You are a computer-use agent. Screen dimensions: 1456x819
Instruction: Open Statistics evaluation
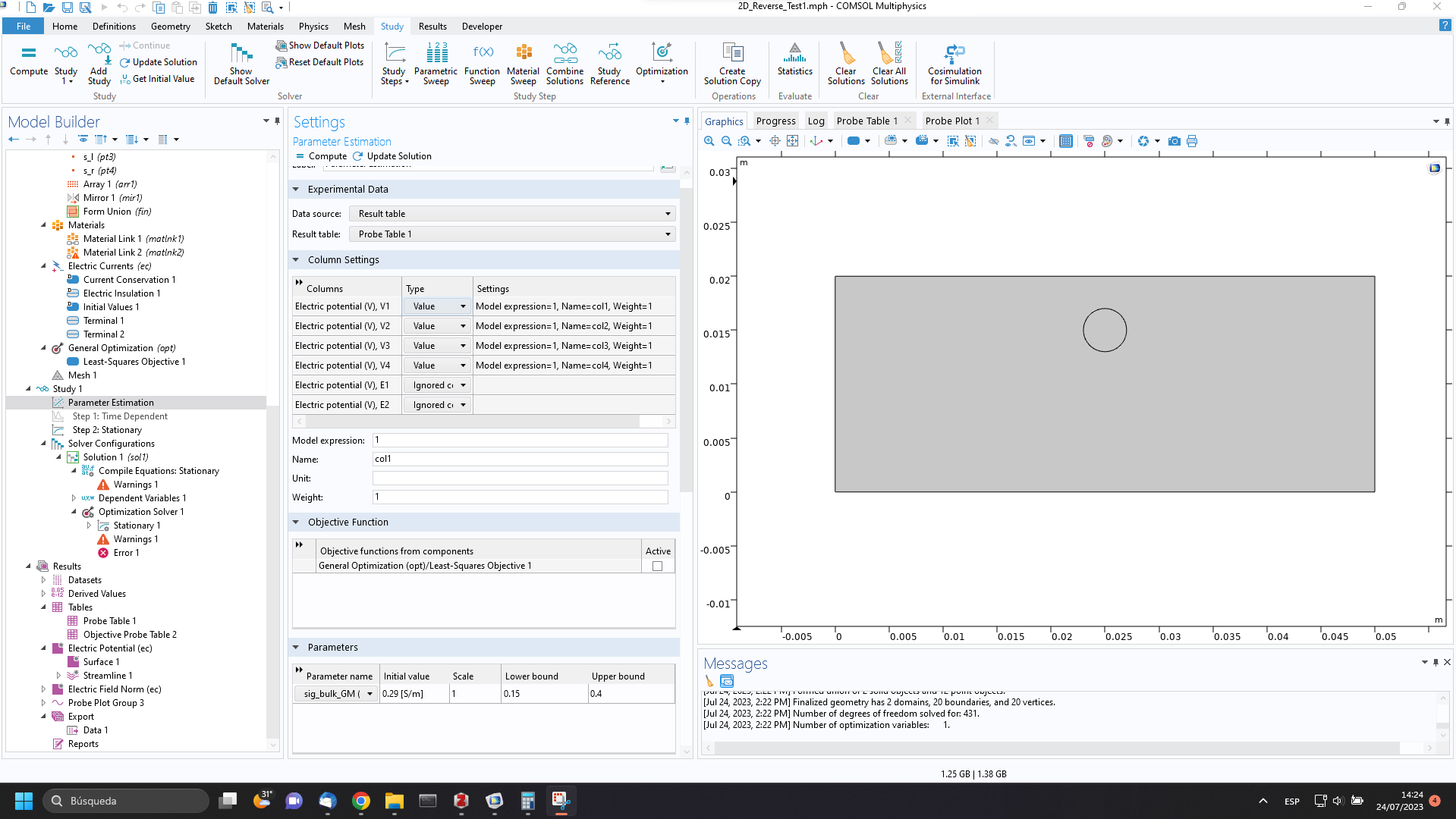(794, 60)
